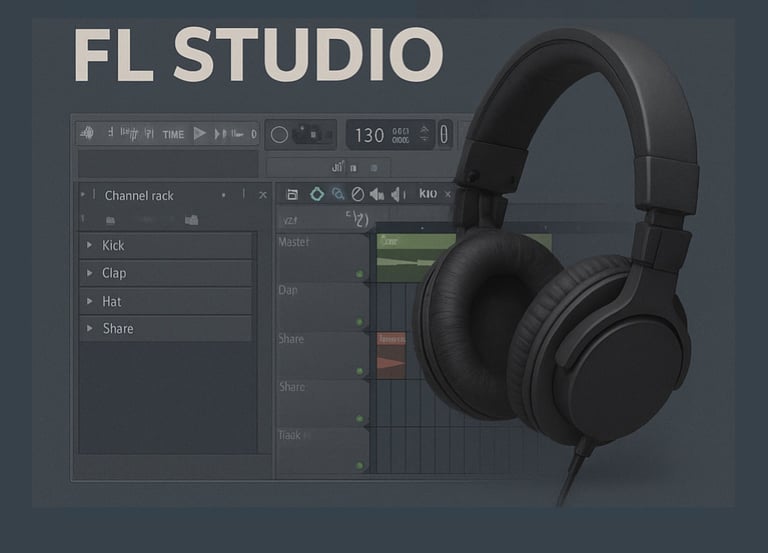The width and height of the screenshot is (768, 553).
Task: Select the Share channel name in the rack
Action: pyautogui.click(x=118, y=329)
